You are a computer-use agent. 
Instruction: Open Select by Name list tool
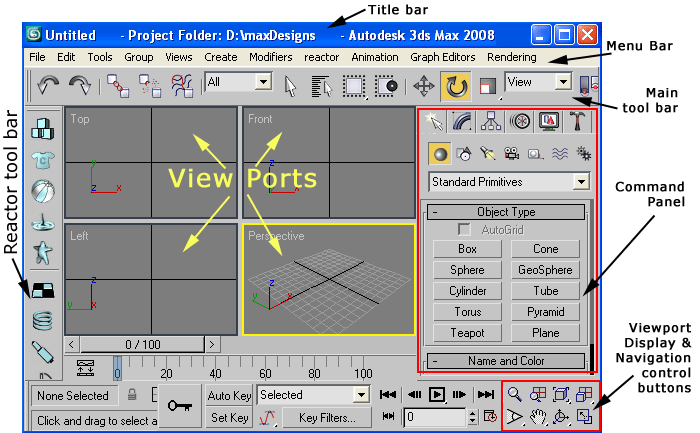click(x=321, y=86)
